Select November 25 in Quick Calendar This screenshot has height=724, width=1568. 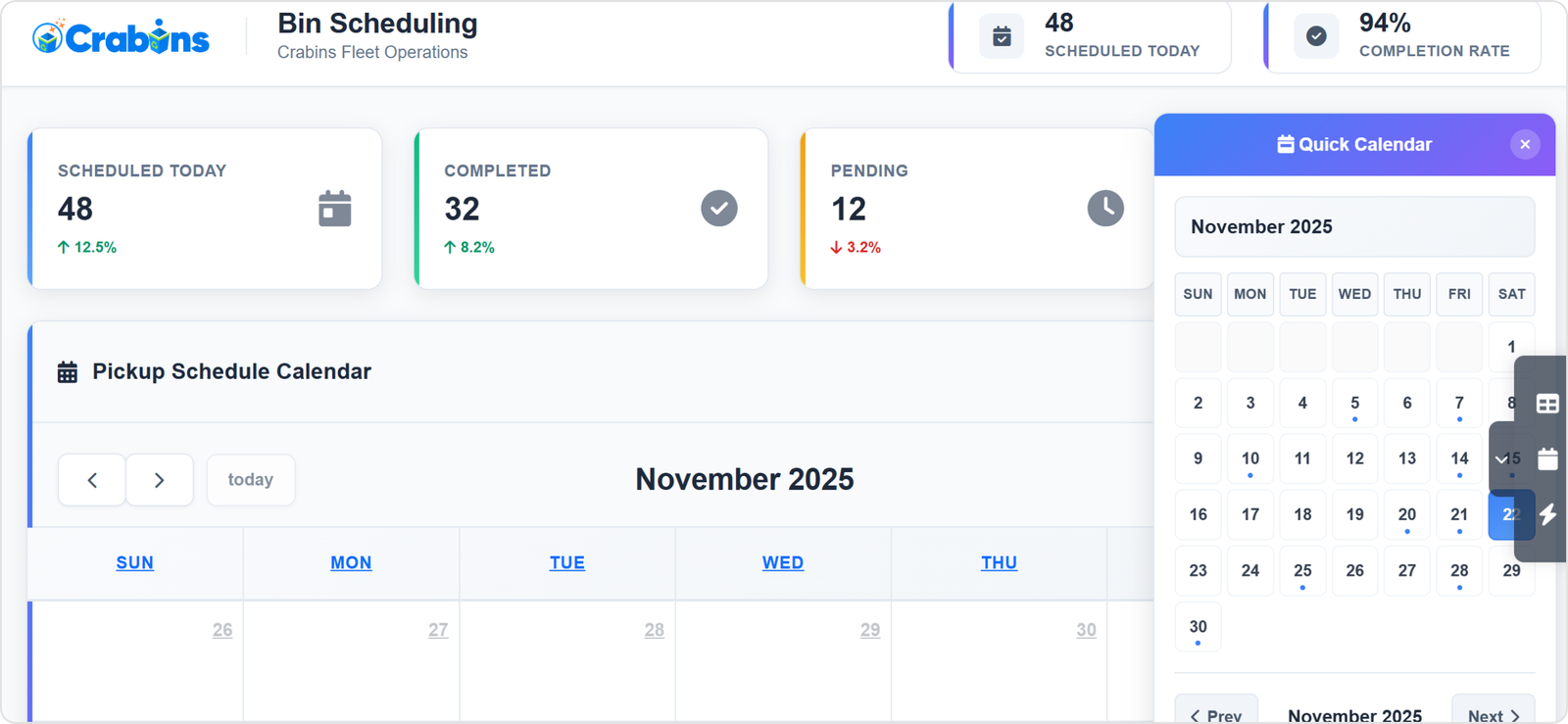click(x=1301, y=571)
